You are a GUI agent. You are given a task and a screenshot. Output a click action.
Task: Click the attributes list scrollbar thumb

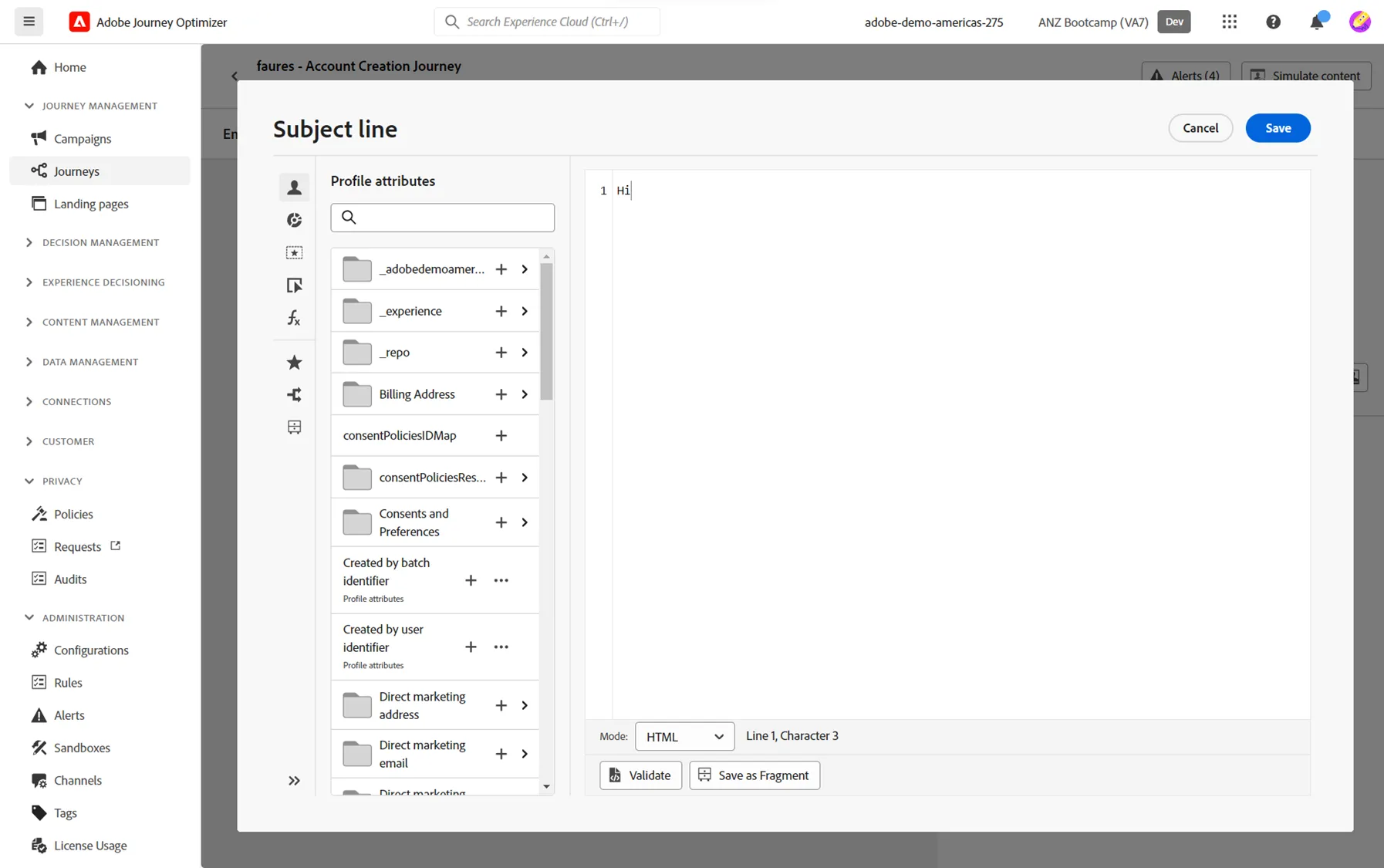[x=546, y=332]
